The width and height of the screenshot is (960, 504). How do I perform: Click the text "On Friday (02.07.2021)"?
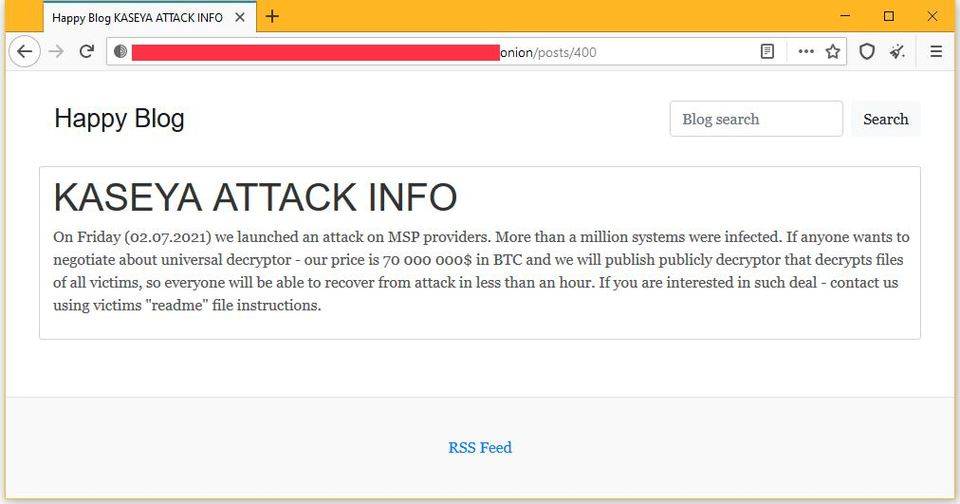[x=132, y=237]
